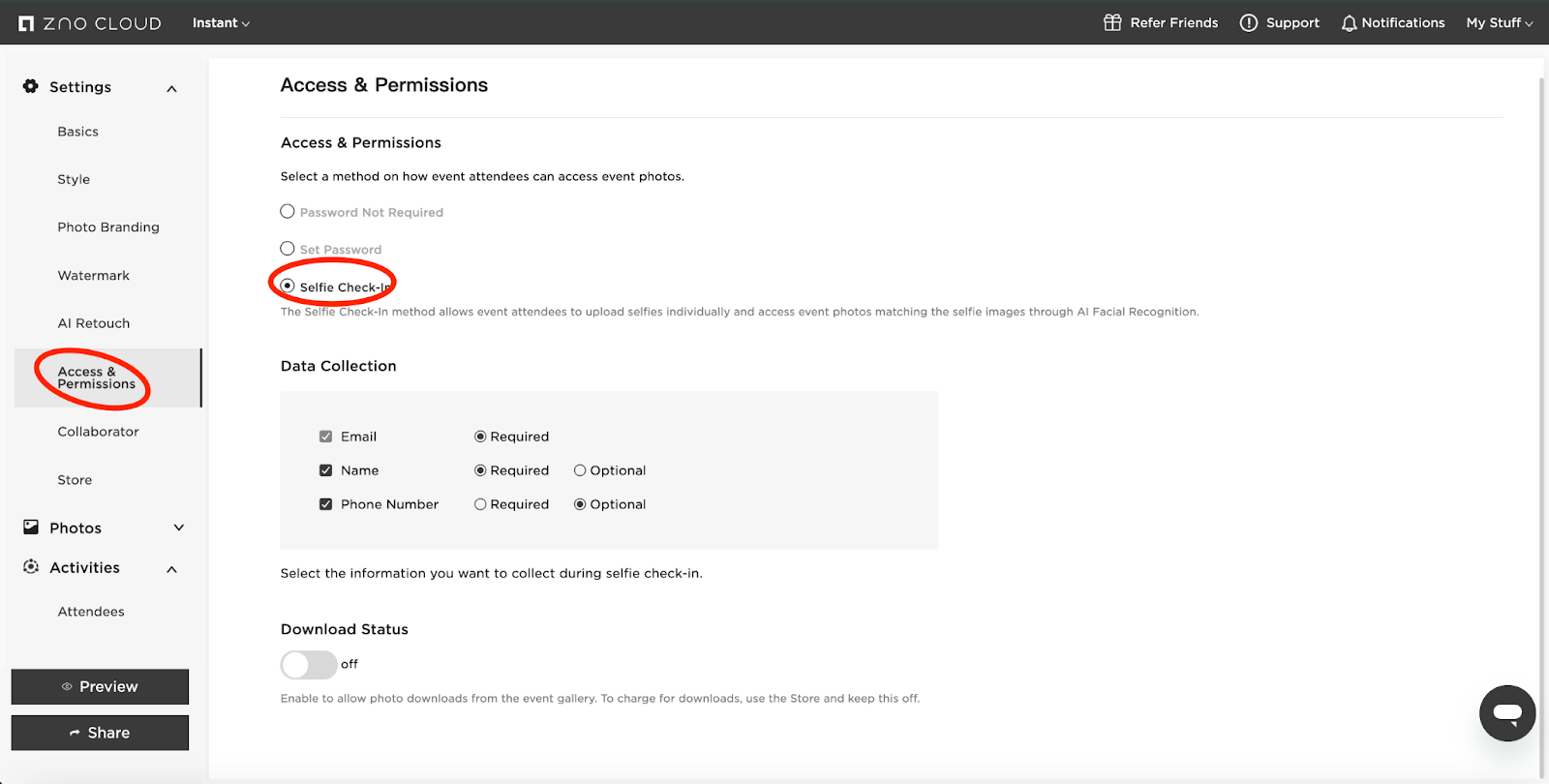
Task: Click the Photos image icon in sidebar
Action: click(x=31, y=528)
